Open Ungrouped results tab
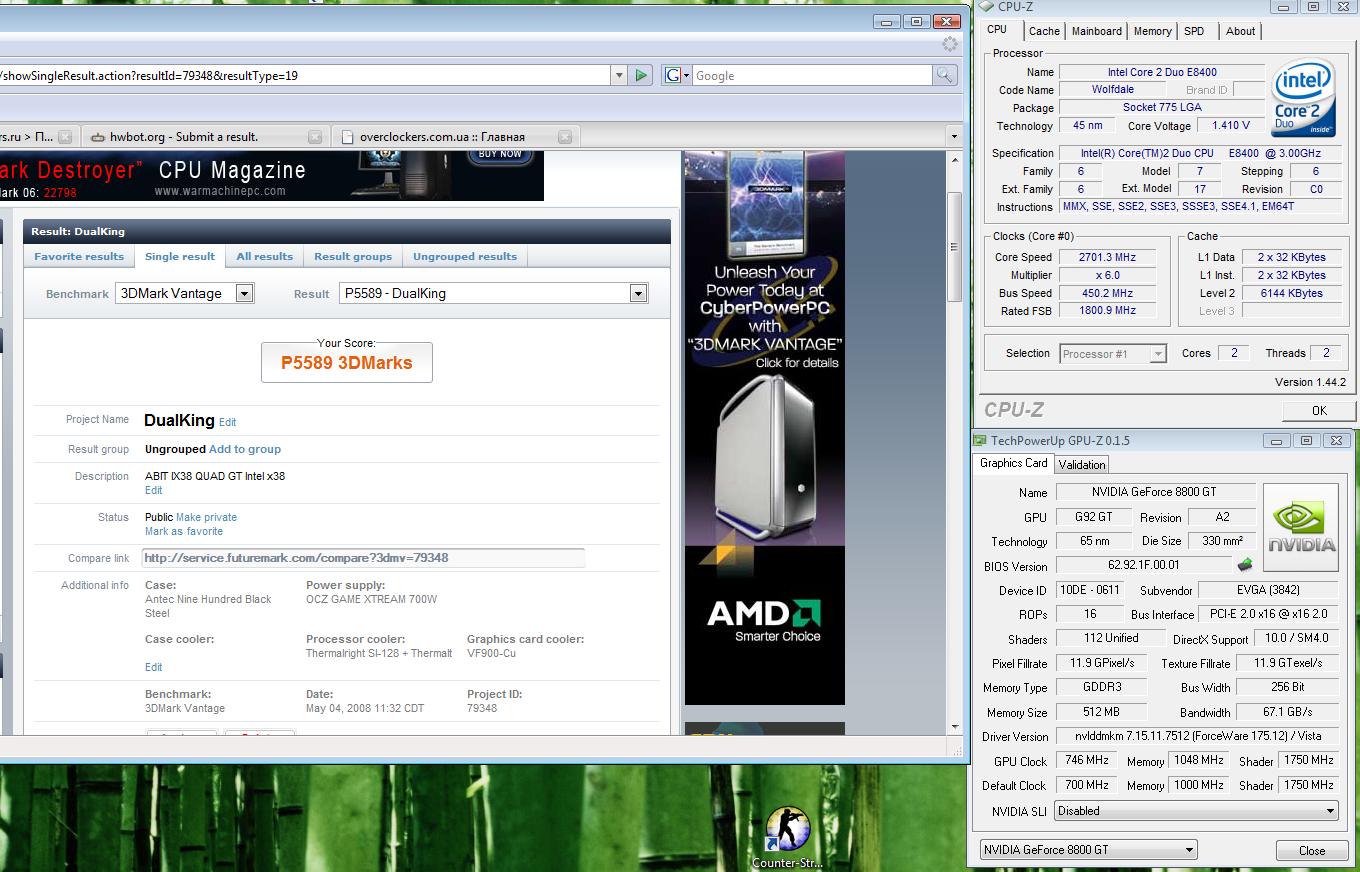 tap(465, 256)
